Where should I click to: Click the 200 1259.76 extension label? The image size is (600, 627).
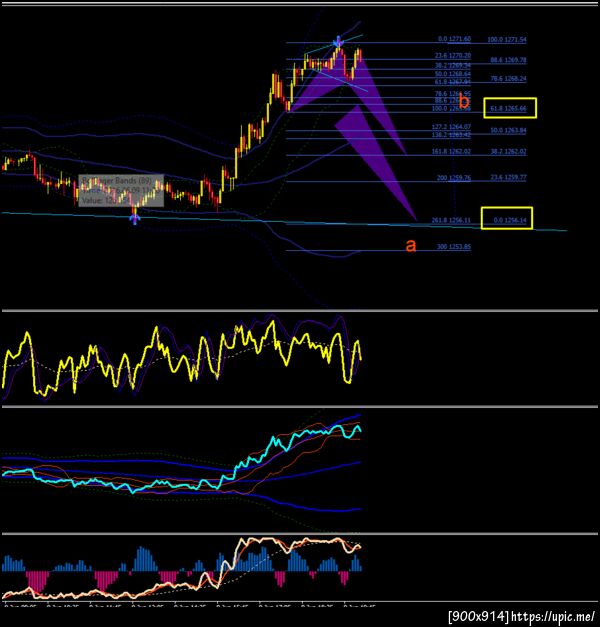(454, 177)
